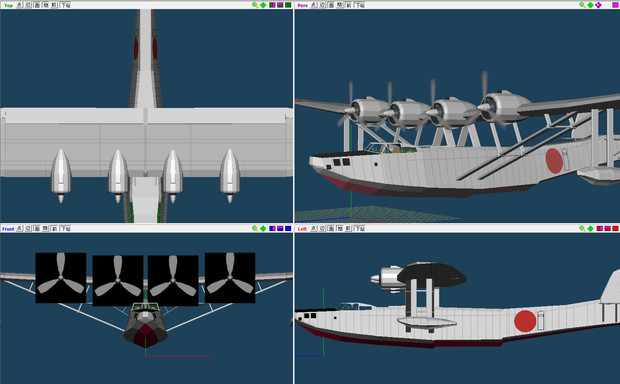Toggle line display button in Left view
Viewport: 620px width, 384px height.
click(322, 229)
